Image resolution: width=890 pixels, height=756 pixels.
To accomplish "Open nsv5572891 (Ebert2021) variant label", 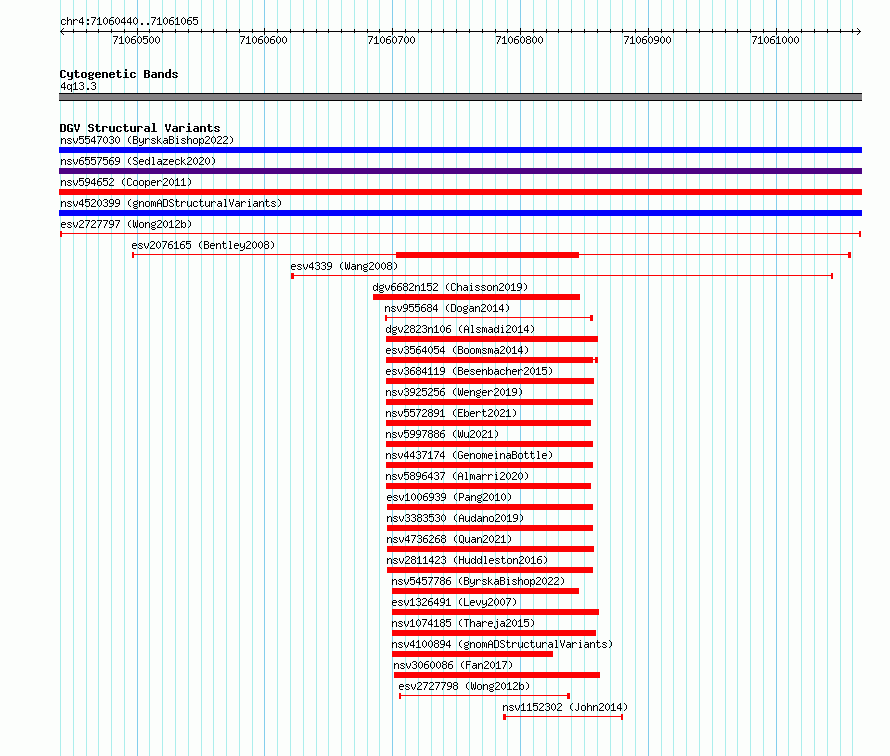I will pyautogui.click(x=451, y=413).
